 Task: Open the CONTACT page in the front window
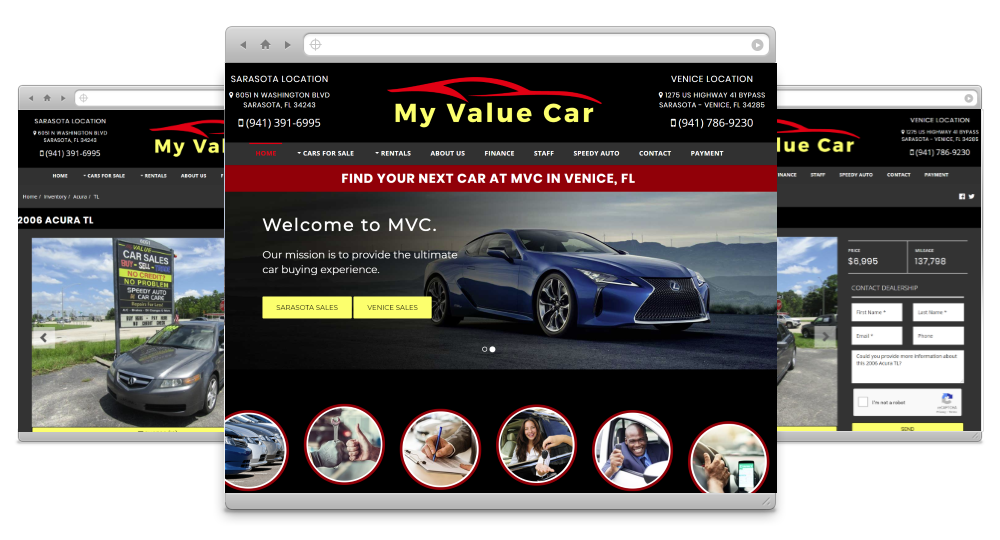tap(655, 154)
